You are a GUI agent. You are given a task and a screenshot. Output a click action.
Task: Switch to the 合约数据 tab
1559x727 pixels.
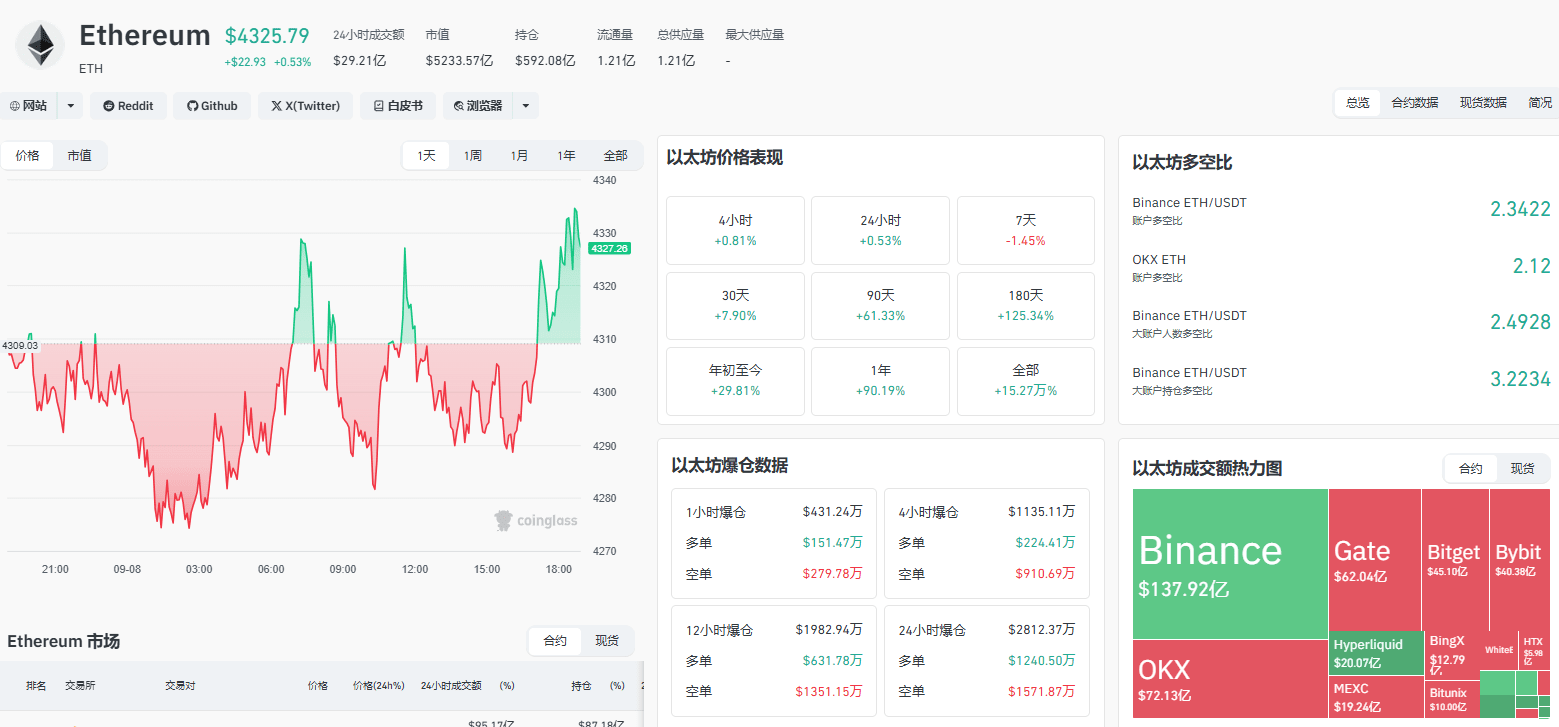(1414, 103)
